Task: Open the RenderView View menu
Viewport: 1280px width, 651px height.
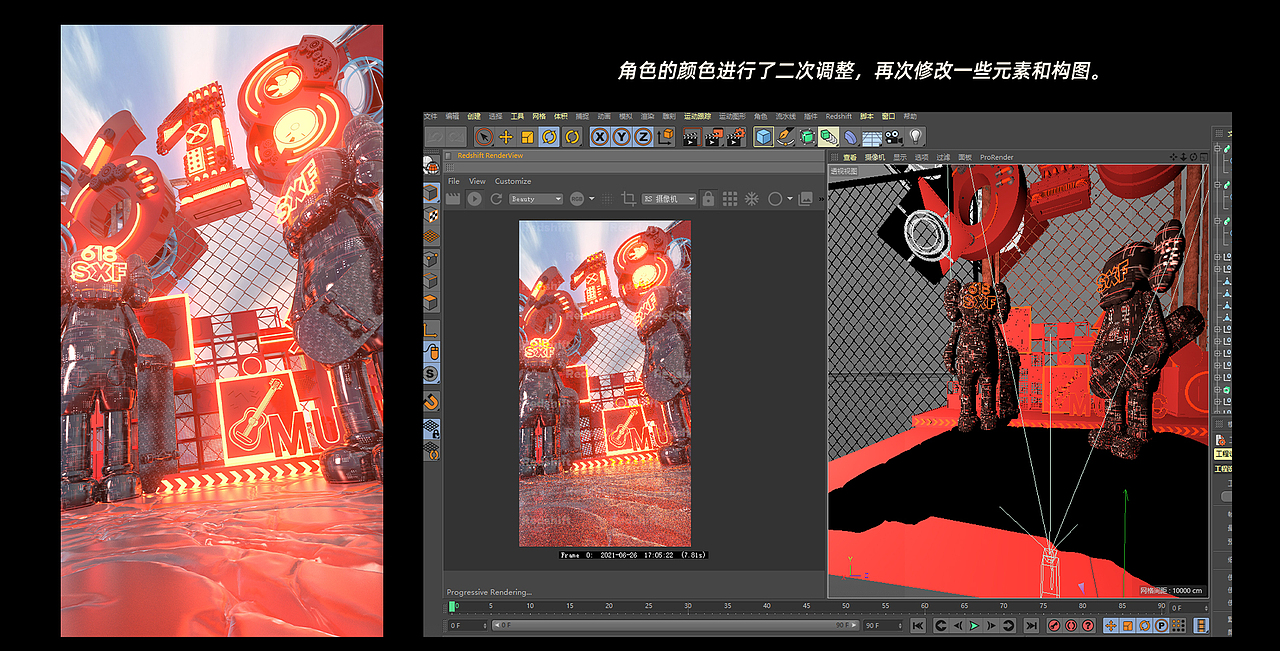Action: tap(477, 181)
